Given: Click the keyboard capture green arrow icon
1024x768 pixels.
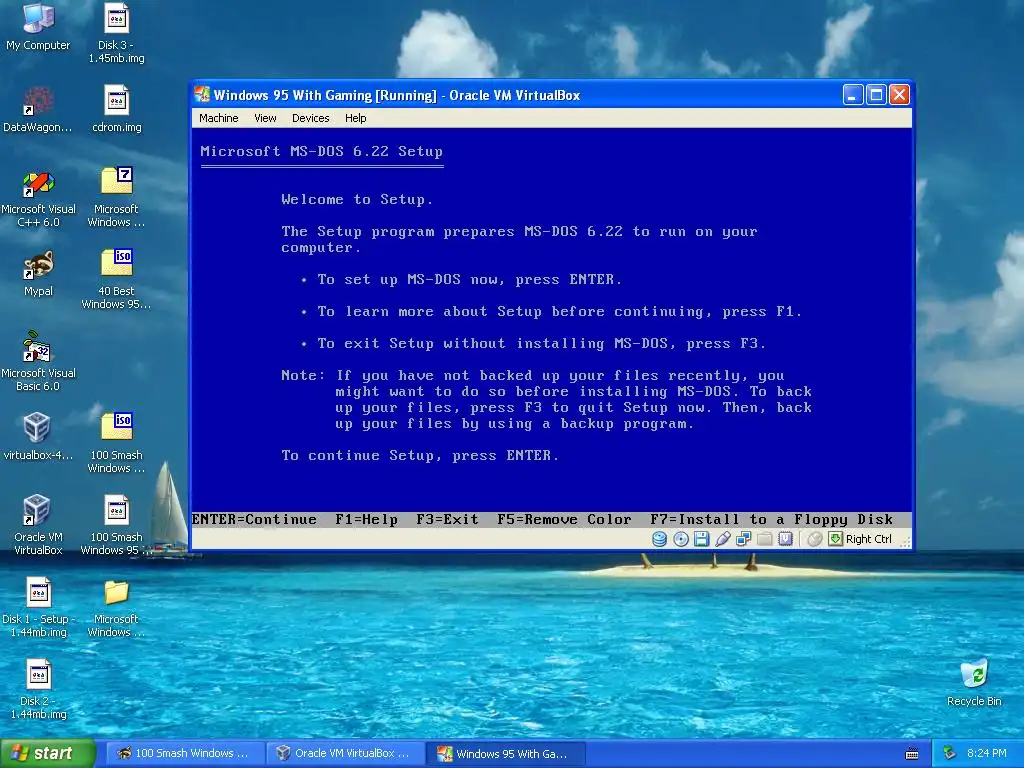Looking at the screenshot, I should click(835, 539).
